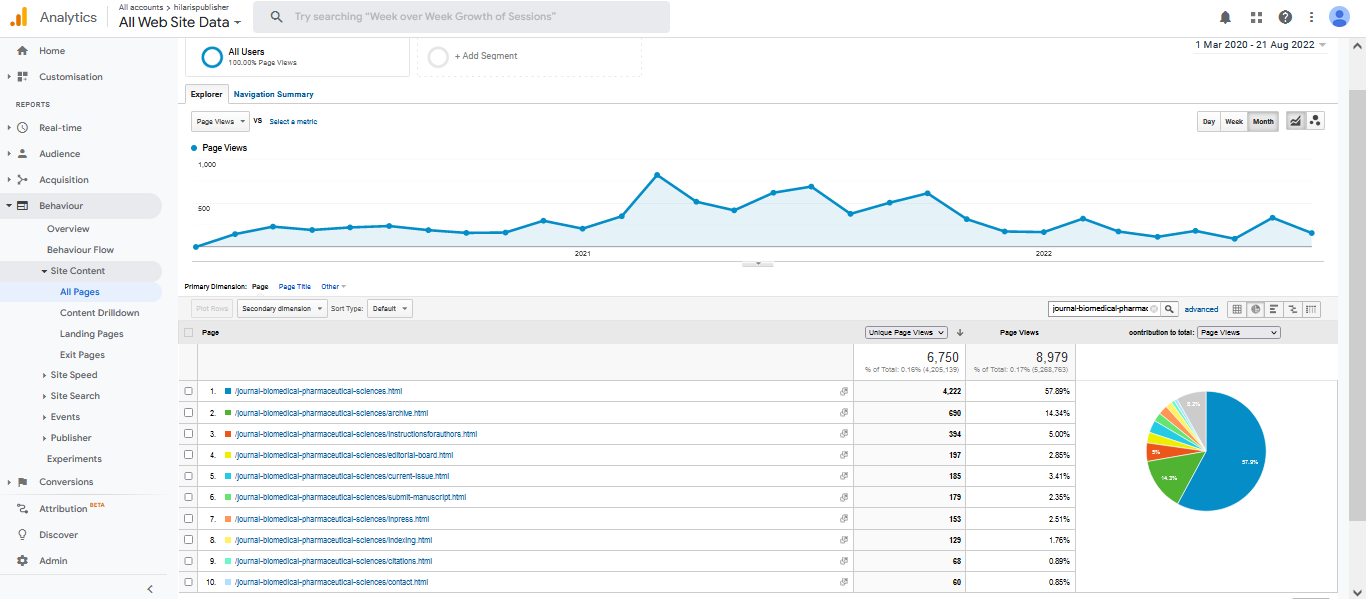
Task: Open archive.html page in new window icon
Action: (x=844, y=413)
